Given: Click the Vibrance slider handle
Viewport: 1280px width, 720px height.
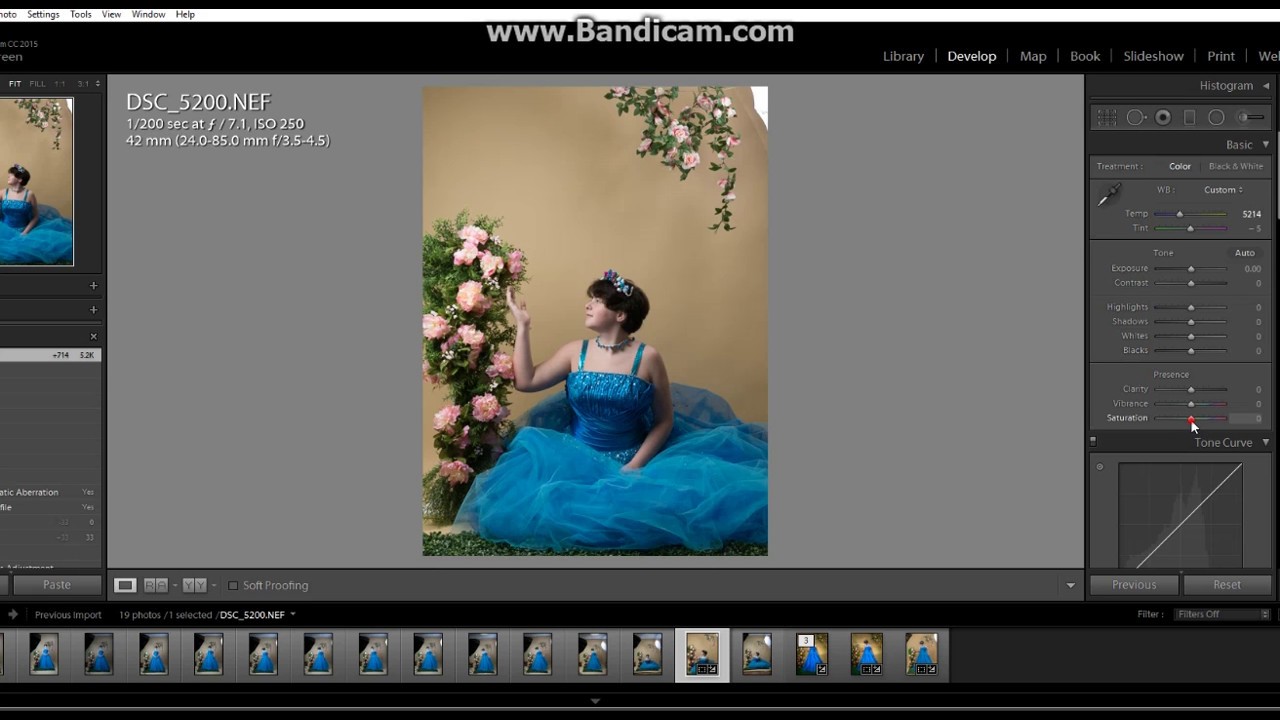Looking at the screenshot, I should pyautogui.click(x=1191, y=404).
